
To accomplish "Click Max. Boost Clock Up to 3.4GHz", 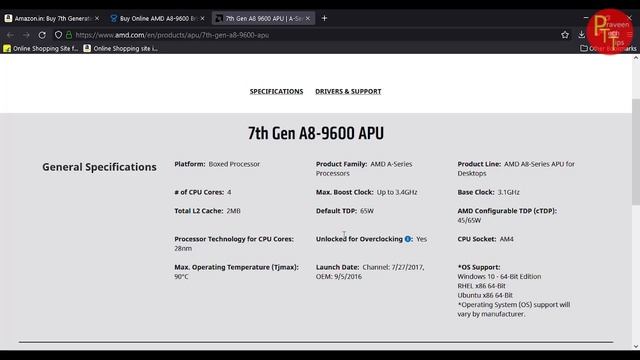I will click(x=367, y=192).
